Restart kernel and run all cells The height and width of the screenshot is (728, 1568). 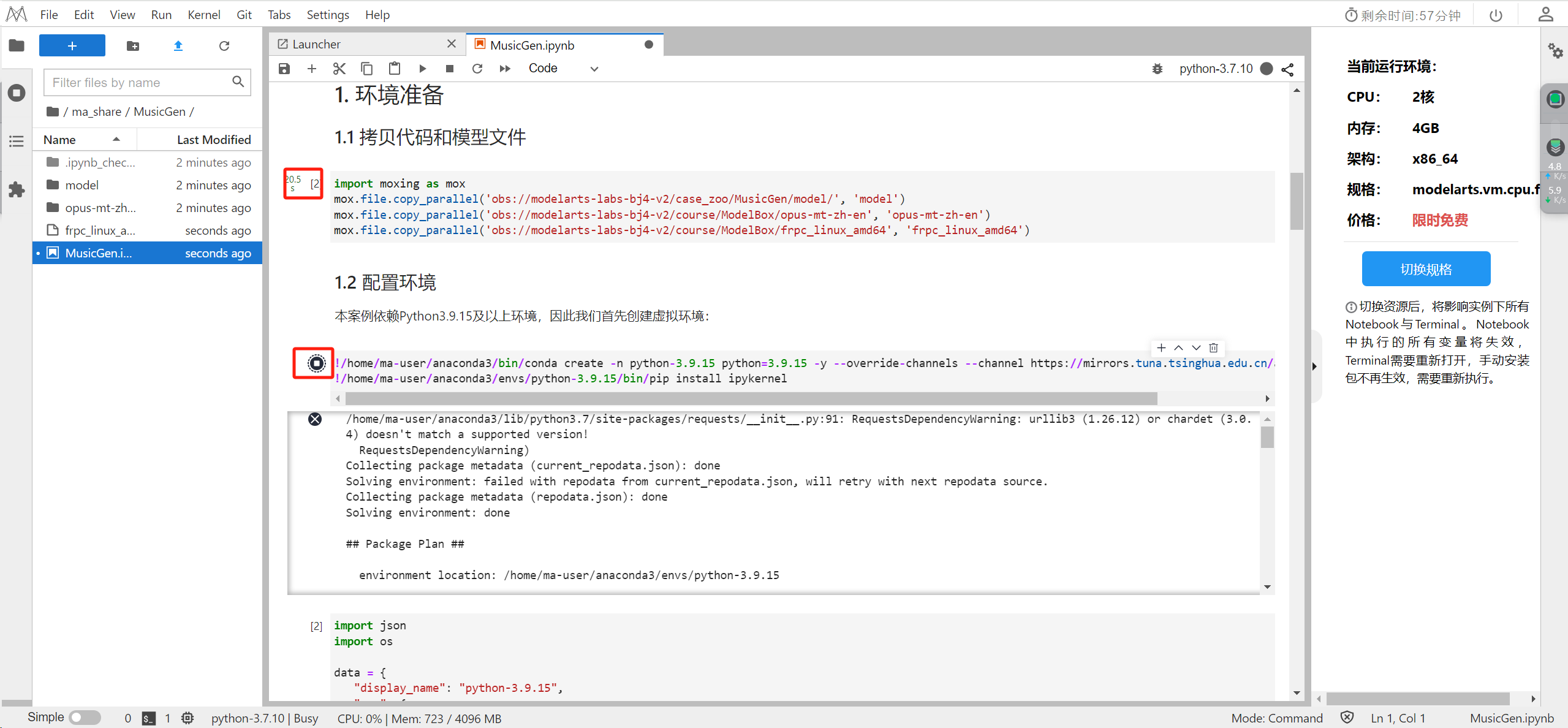tap(505, 69)
